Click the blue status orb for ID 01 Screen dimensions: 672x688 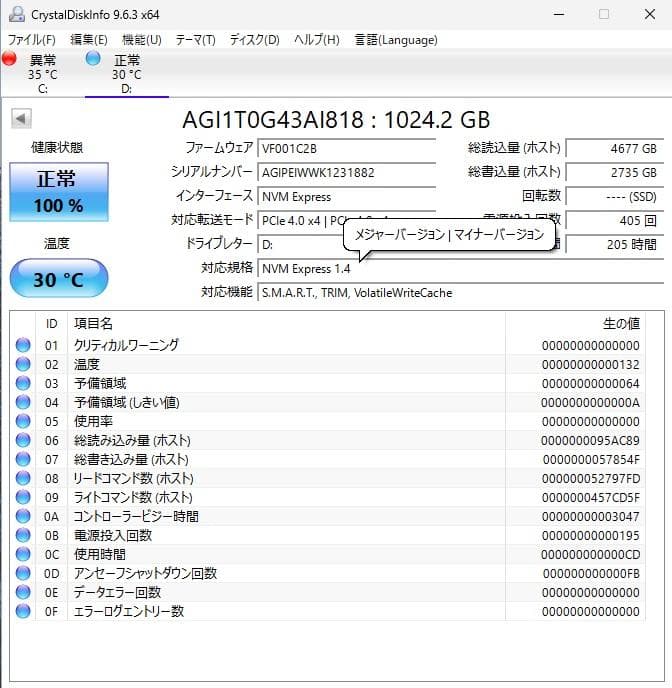point(23,345)
